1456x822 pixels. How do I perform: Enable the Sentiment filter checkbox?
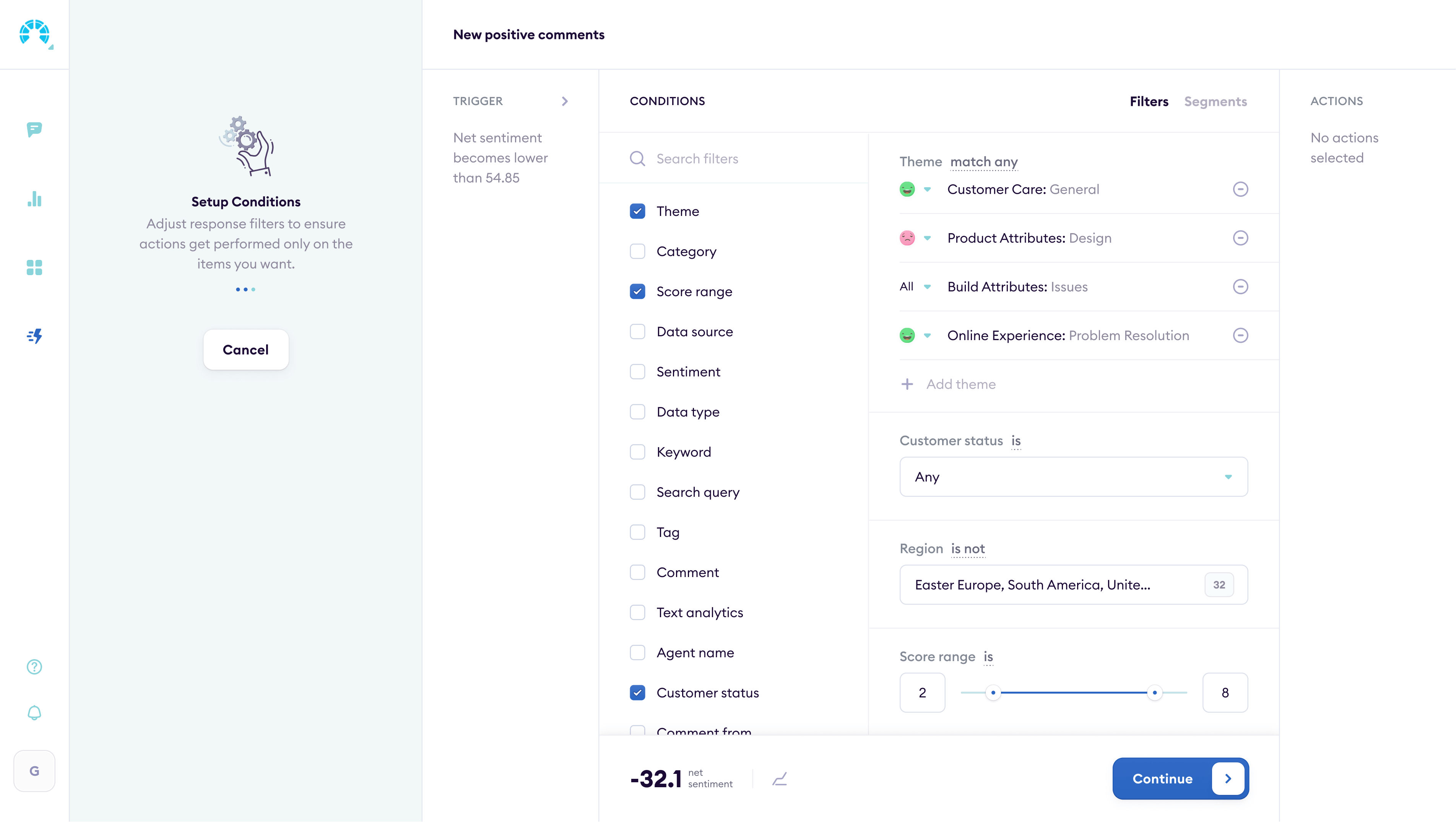637,371
